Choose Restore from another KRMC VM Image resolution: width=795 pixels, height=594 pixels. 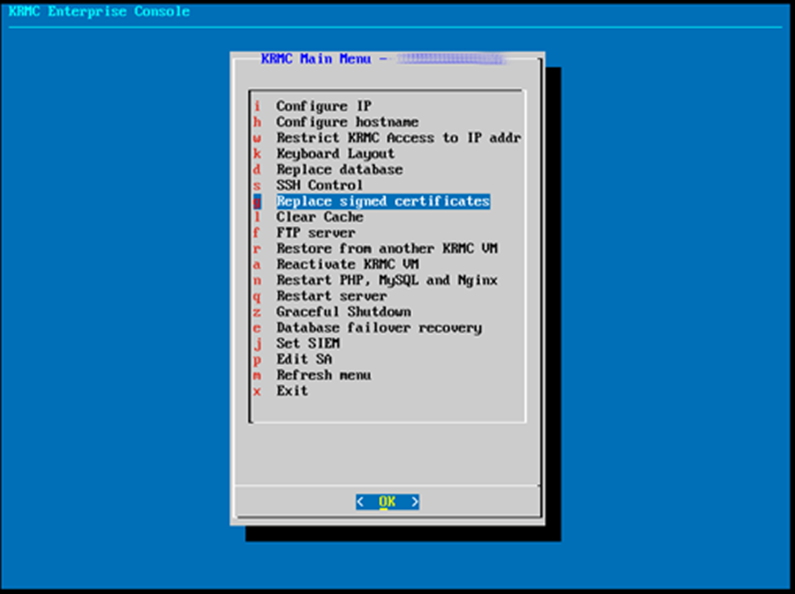click(386, 248)
